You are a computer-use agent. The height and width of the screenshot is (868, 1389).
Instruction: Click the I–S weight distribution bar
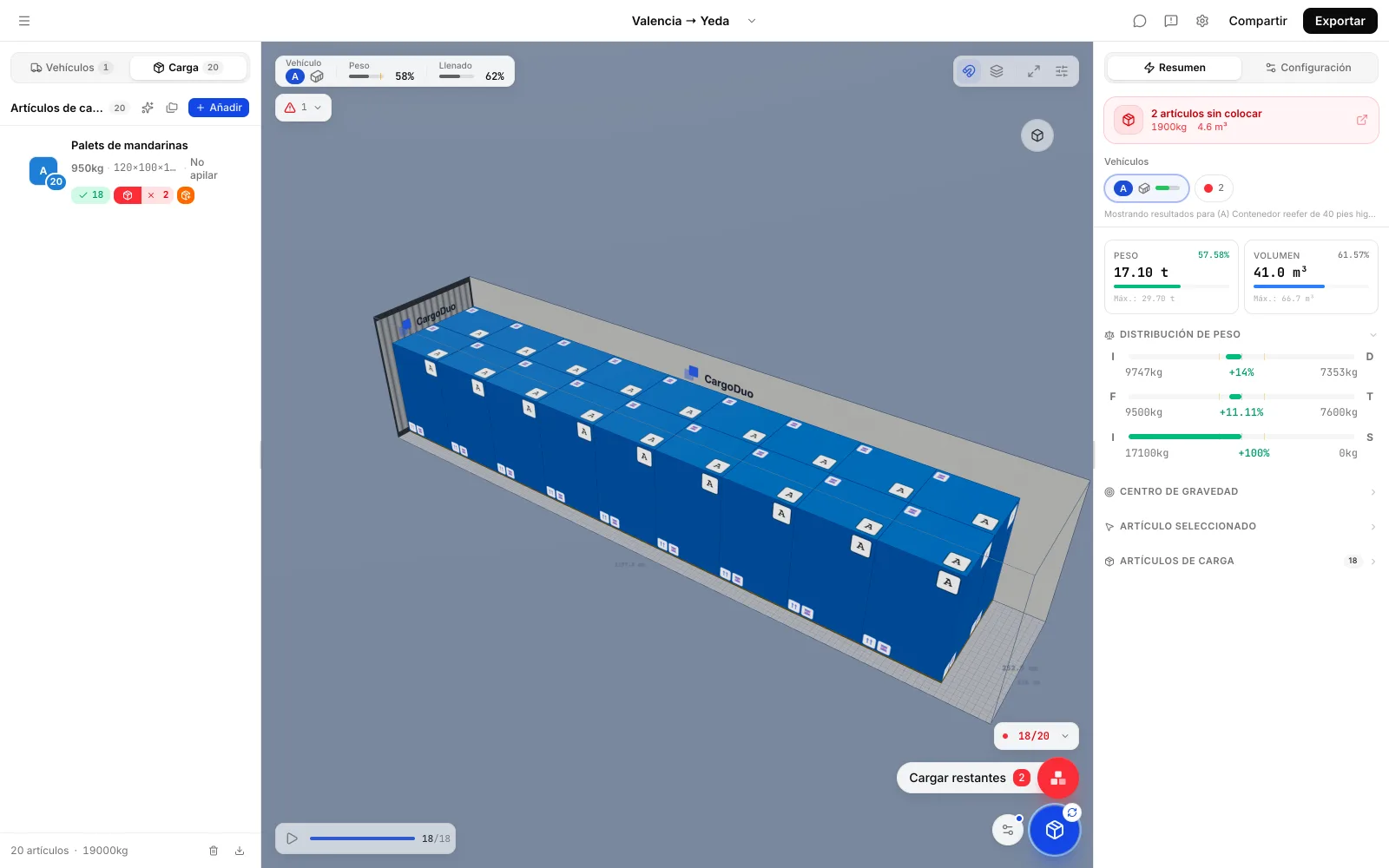(1241, 437)
